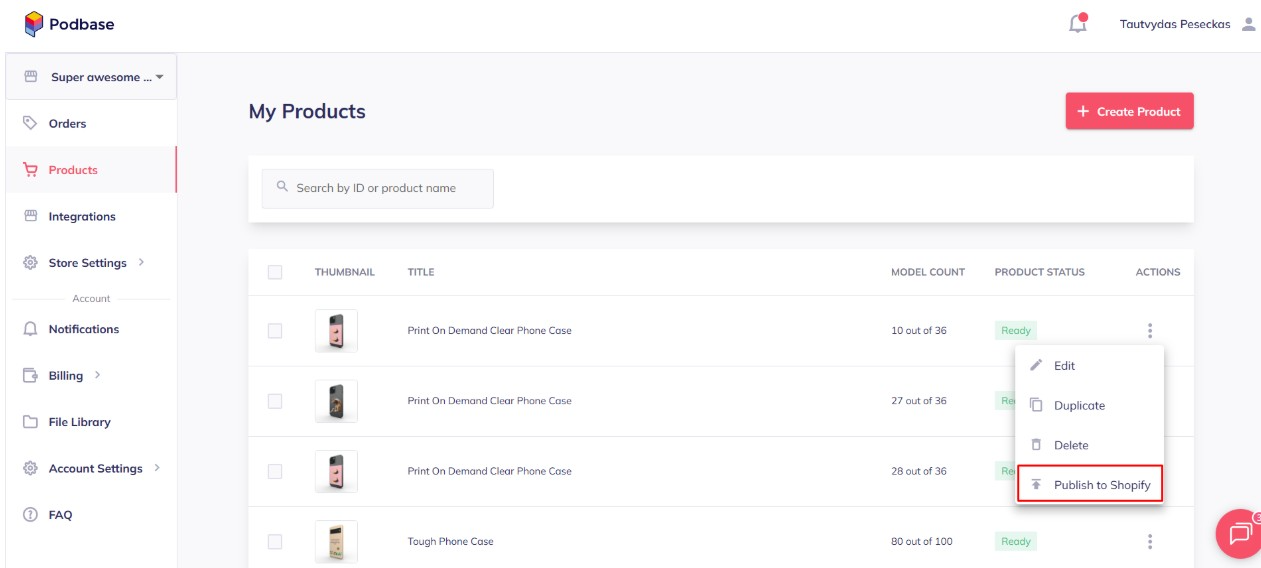Click the copy icon next to Duplicate
This screenshot has height=568, width=1261.
[x=1036, y=405]
